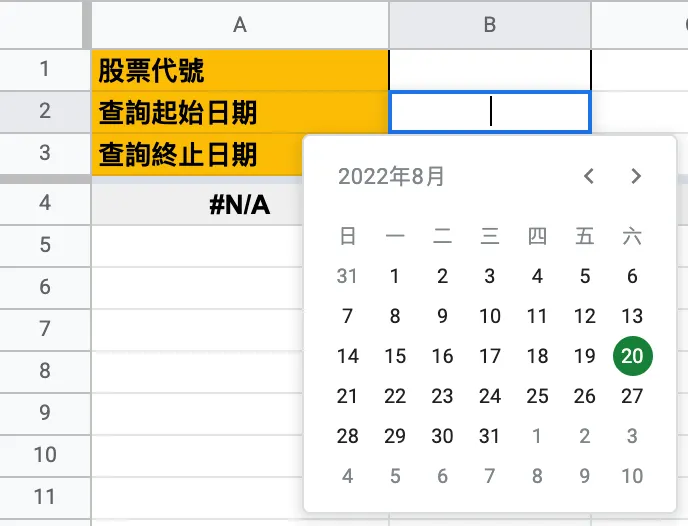Go to next month in date picker

point(636,177)
